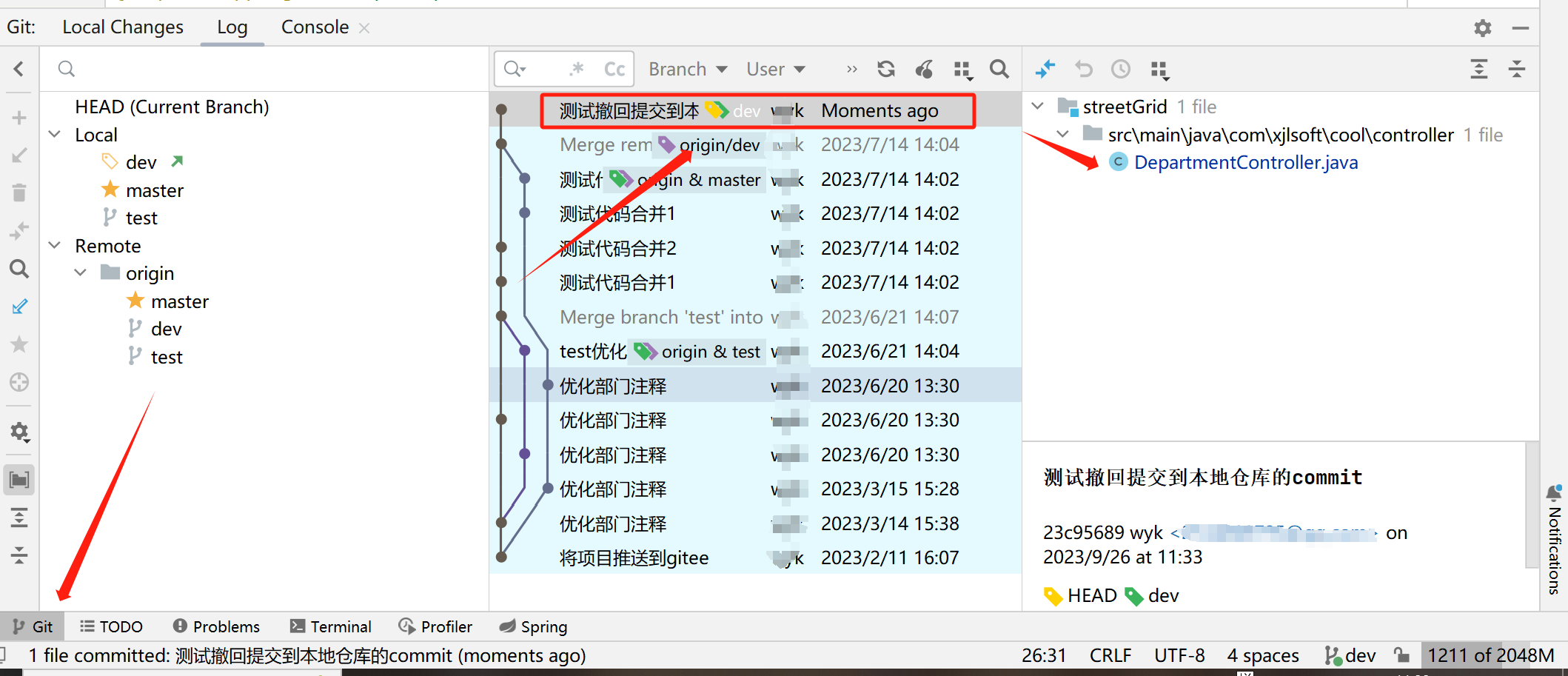Select the commit 测试撤回提交到本 in log

(629, 110)
